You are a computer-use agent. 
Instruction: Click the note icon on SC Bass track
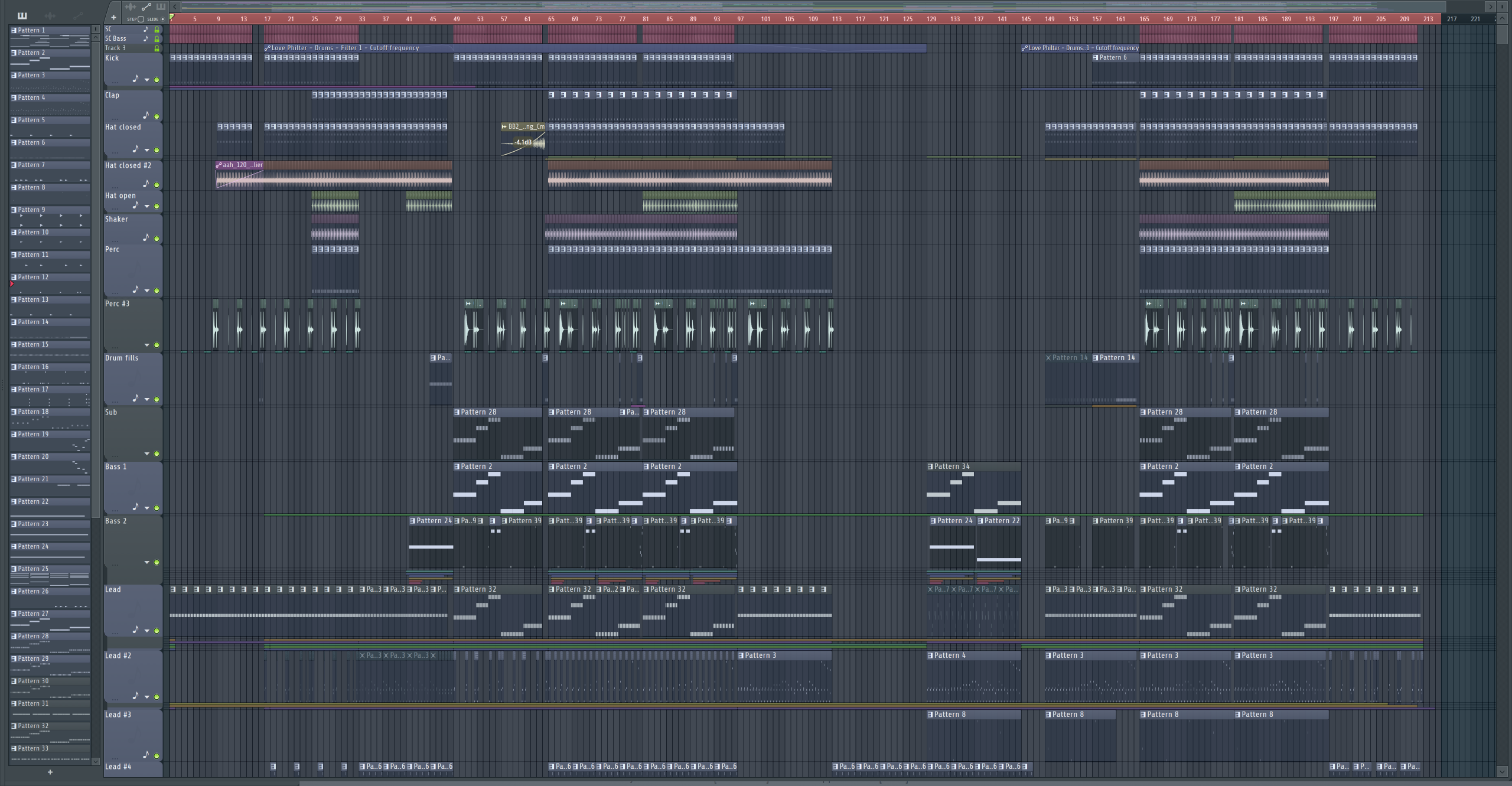tap(145, 38)
